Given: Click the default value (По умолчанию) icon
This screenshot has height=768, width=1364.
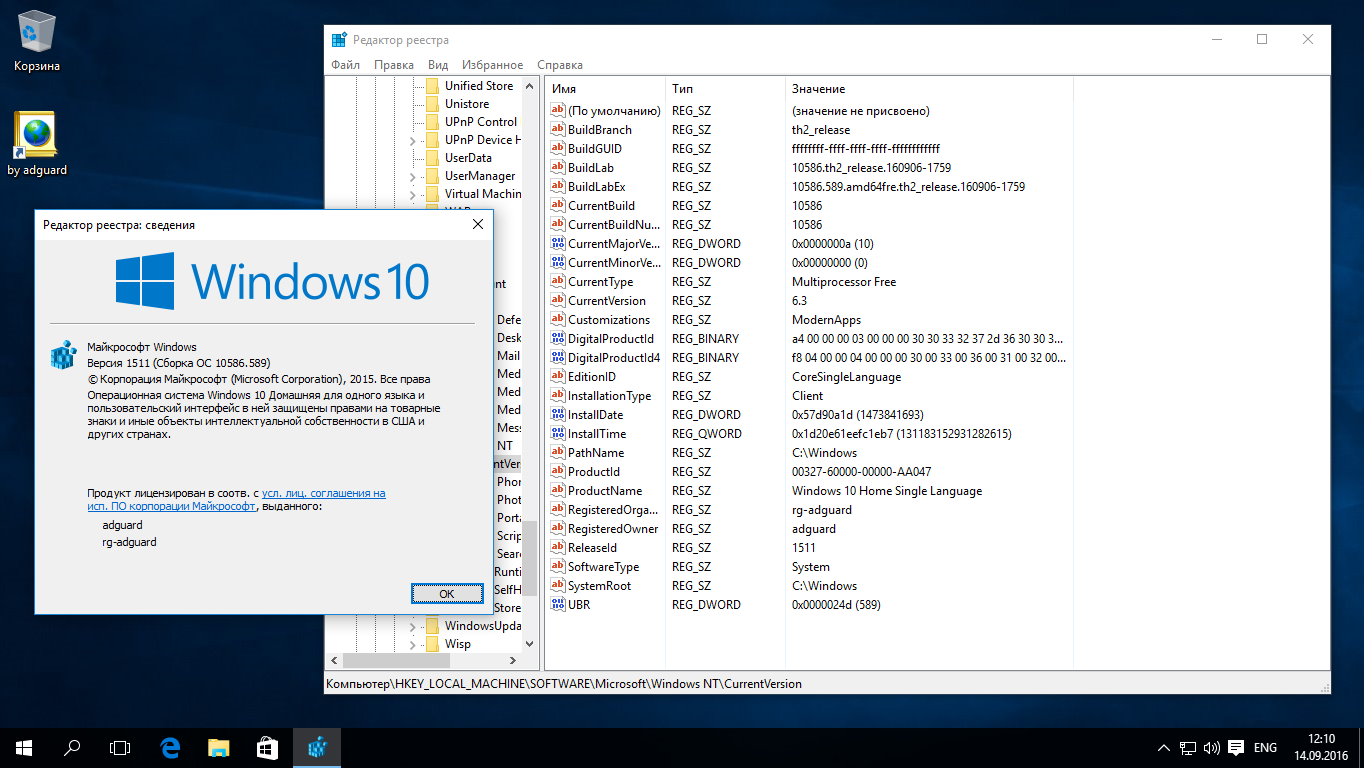Looking at the screenshot, I should (558, 111).
